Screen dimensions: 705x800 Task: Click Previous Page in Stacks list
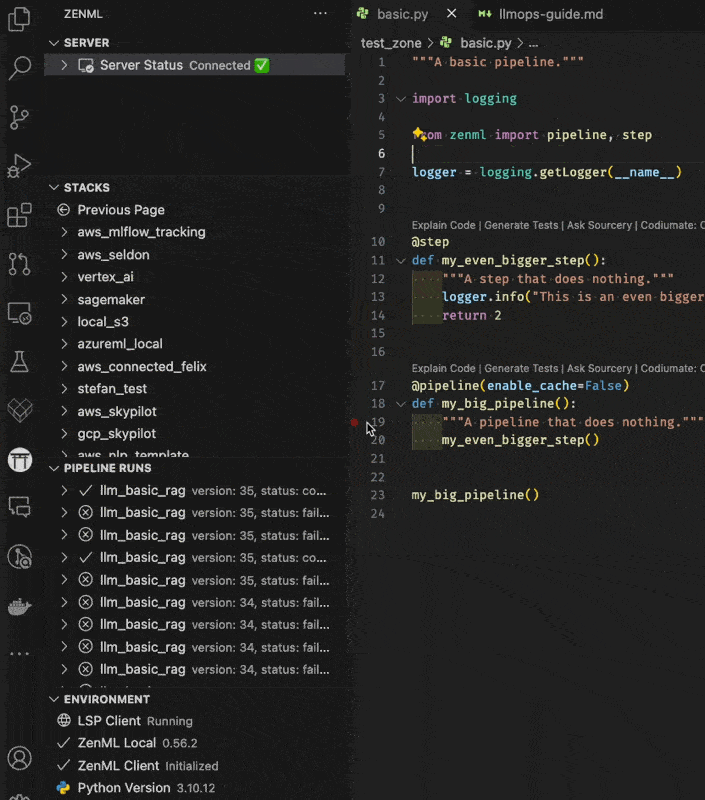click(x=120, y=210)
